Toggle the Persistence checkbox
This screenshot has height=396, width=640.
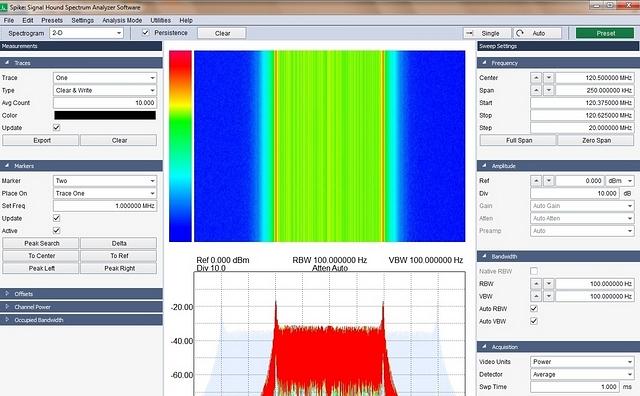tap(145, 32)
